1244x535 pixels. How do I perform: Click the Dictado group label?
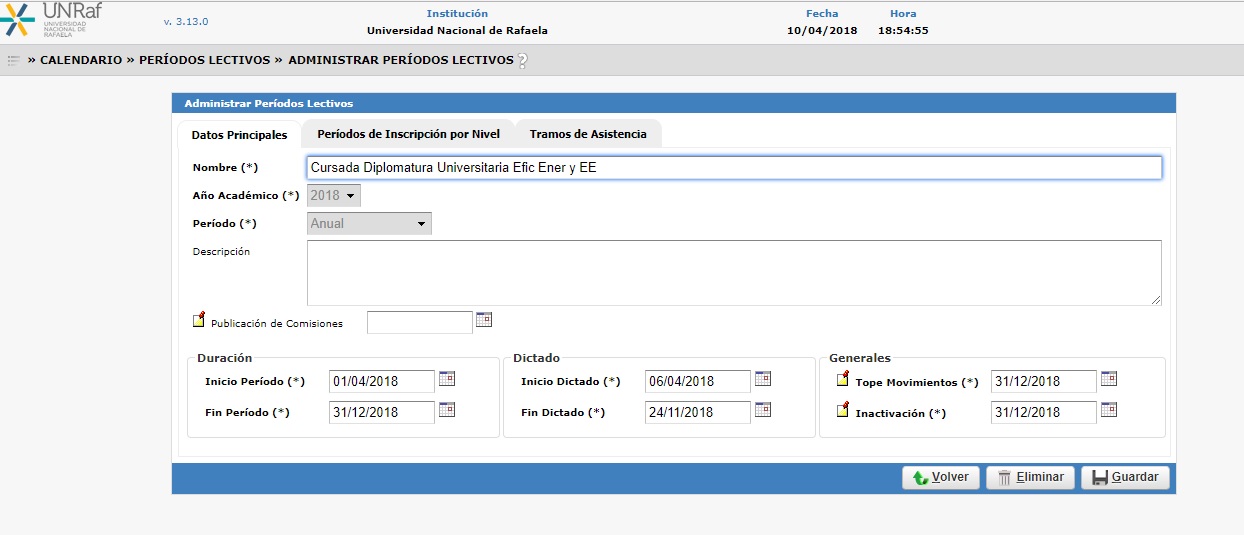click(536, 357)
